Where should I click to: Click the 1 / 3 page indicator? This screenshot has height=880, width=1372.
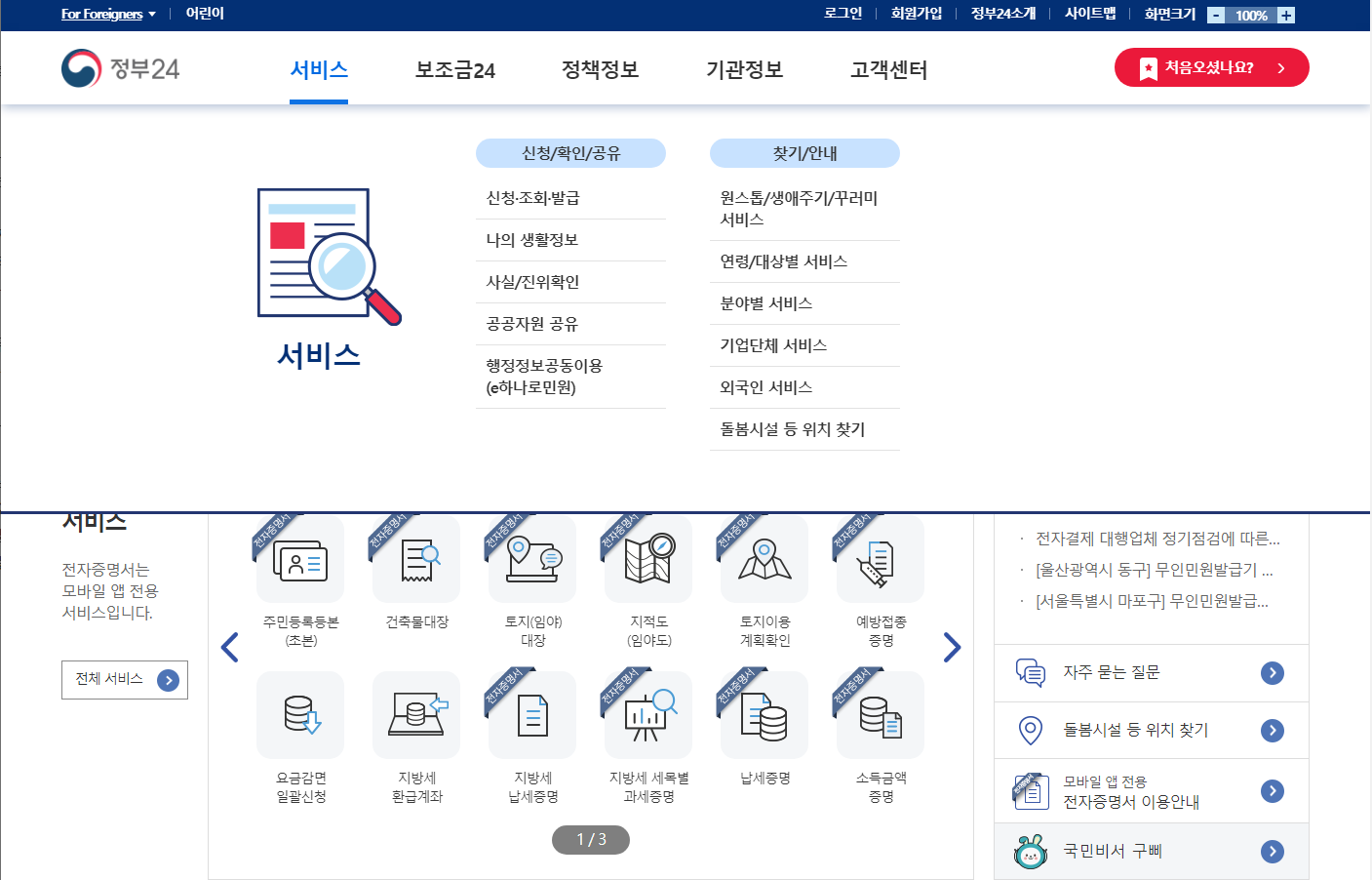pyautogui.click(x=591, y=839)
